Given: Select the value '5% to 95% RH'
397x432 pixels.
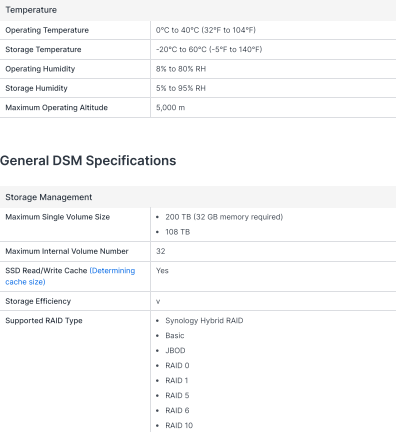Looking at the screenshot, I should [181, 88].
